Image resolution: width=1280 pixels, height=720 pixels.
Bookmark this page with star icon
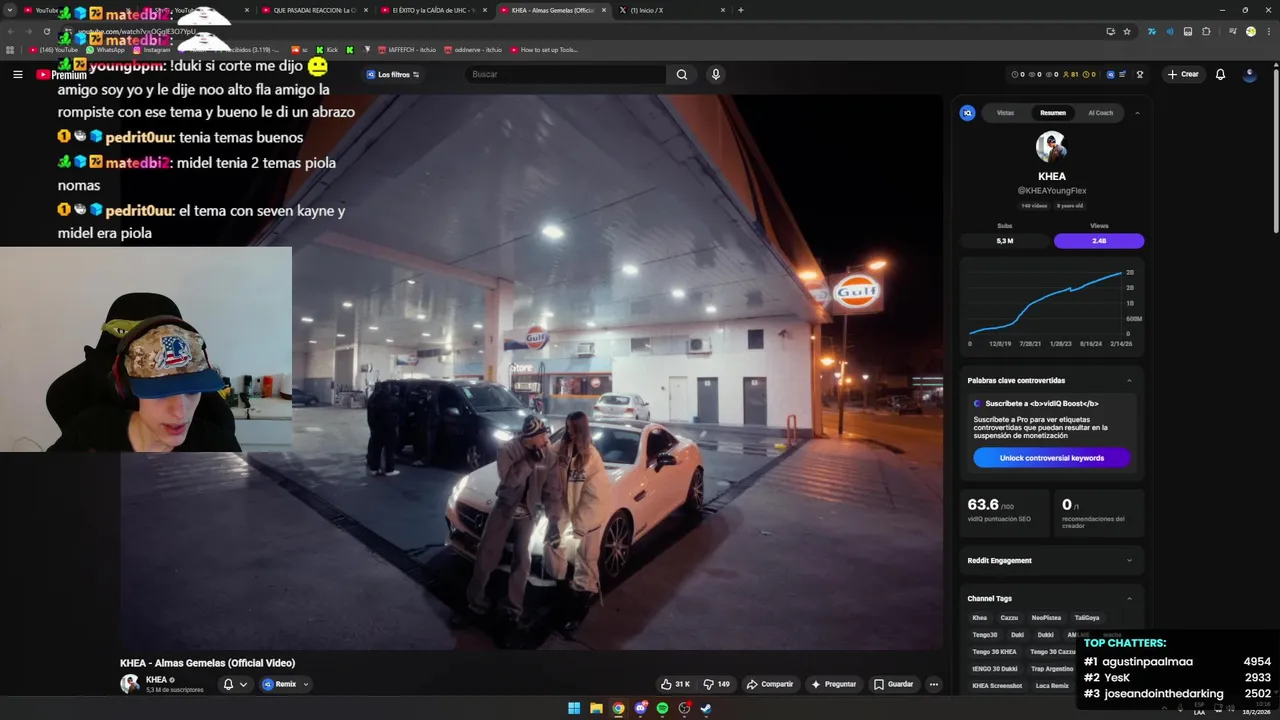[1127, 31]
